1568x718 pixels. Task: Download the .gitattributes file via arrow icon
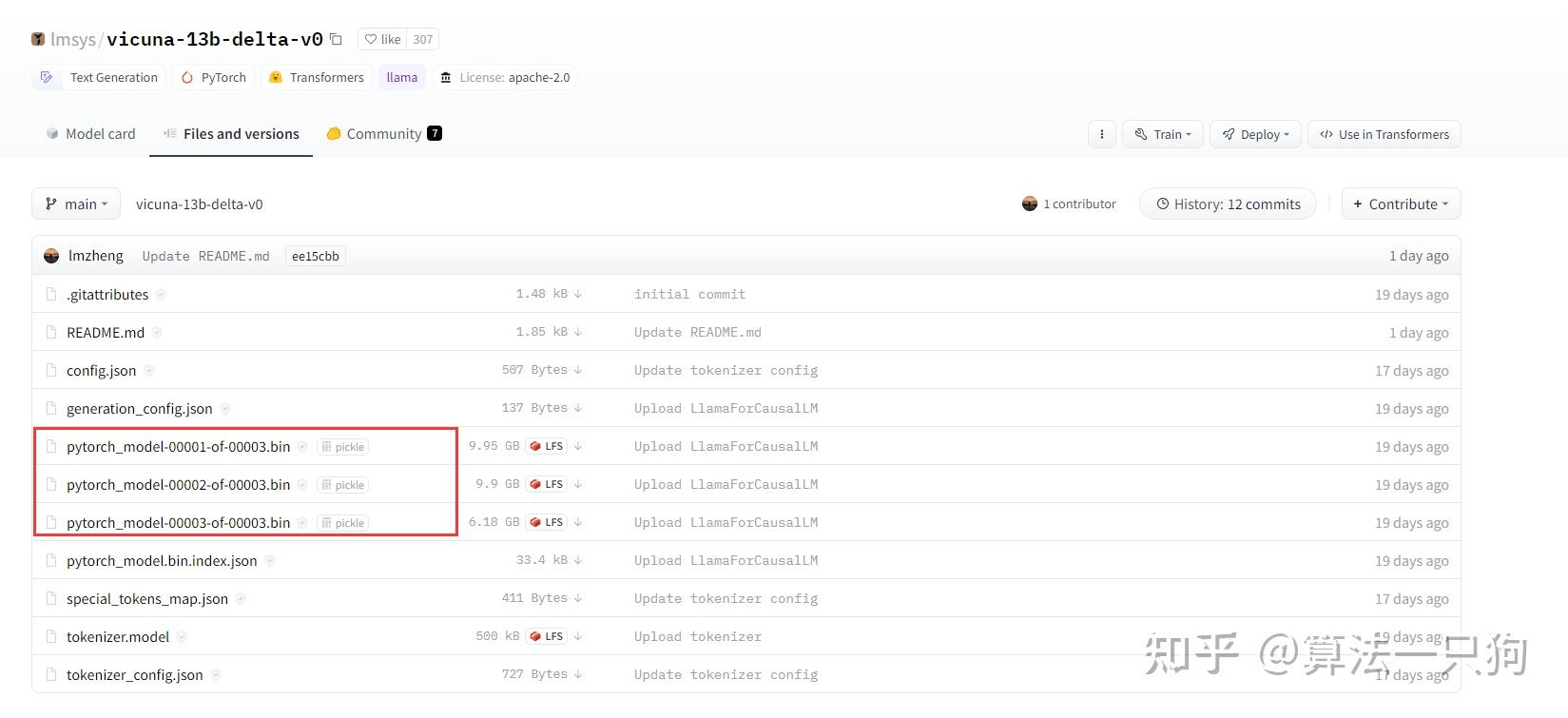tap(578, 294)
